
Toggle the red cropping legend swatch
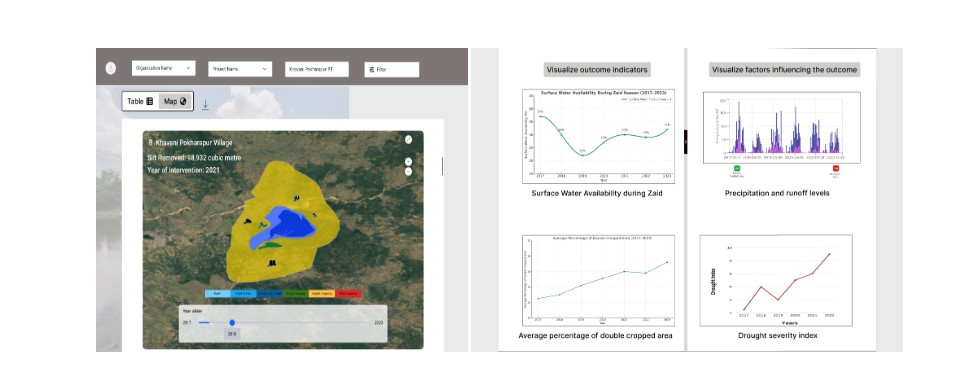click(350, 294)
